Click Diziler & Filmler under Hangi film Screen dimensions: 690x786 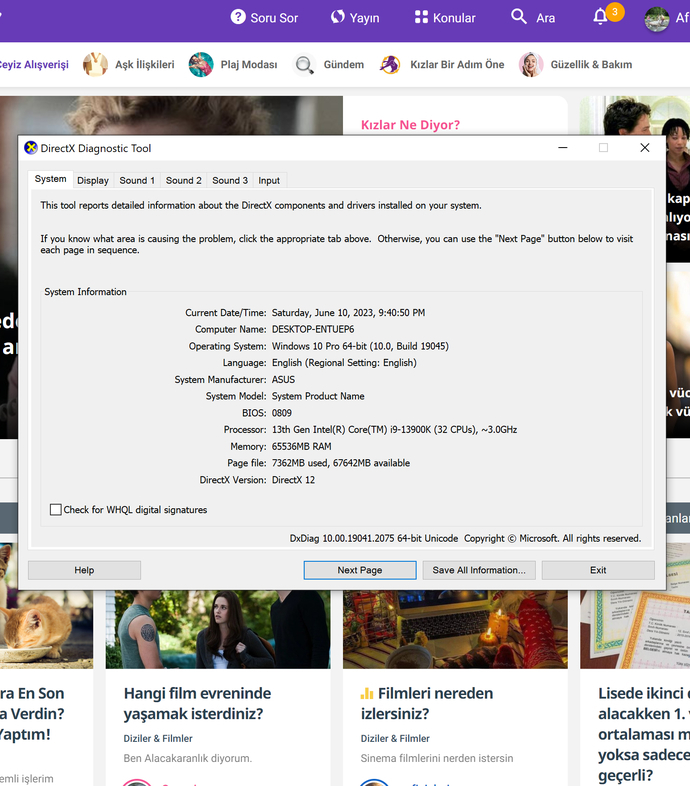tap(158, 738)
